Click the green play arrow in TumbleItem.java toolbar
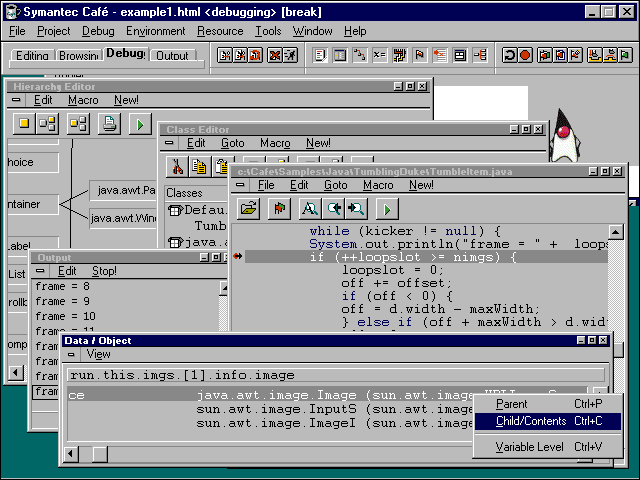The image size is (640, 480). (x=387, y=209)
